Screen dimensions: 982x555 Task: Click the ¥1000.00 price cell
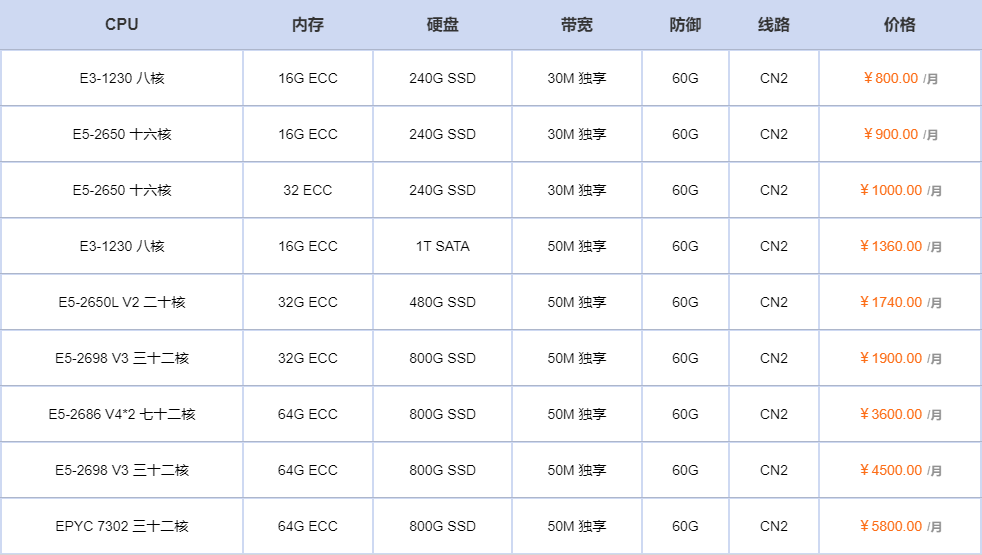click(x=900, y=190)
